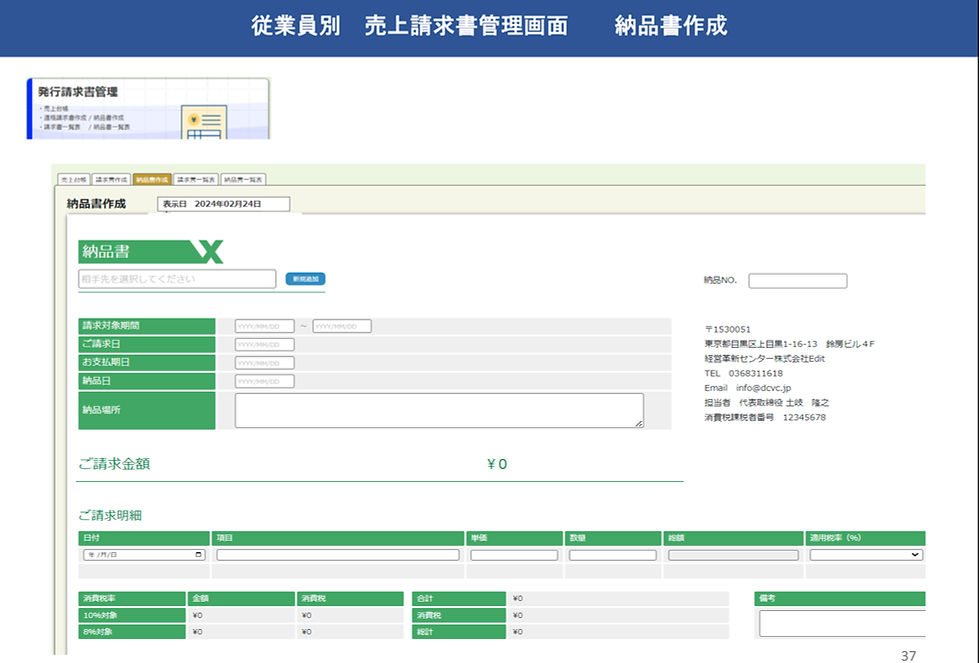Image resolution: width=979 pixels, height=663 pixels.
Task: Click the 発行請求書管理 menu card
Action: click(148, 109)
